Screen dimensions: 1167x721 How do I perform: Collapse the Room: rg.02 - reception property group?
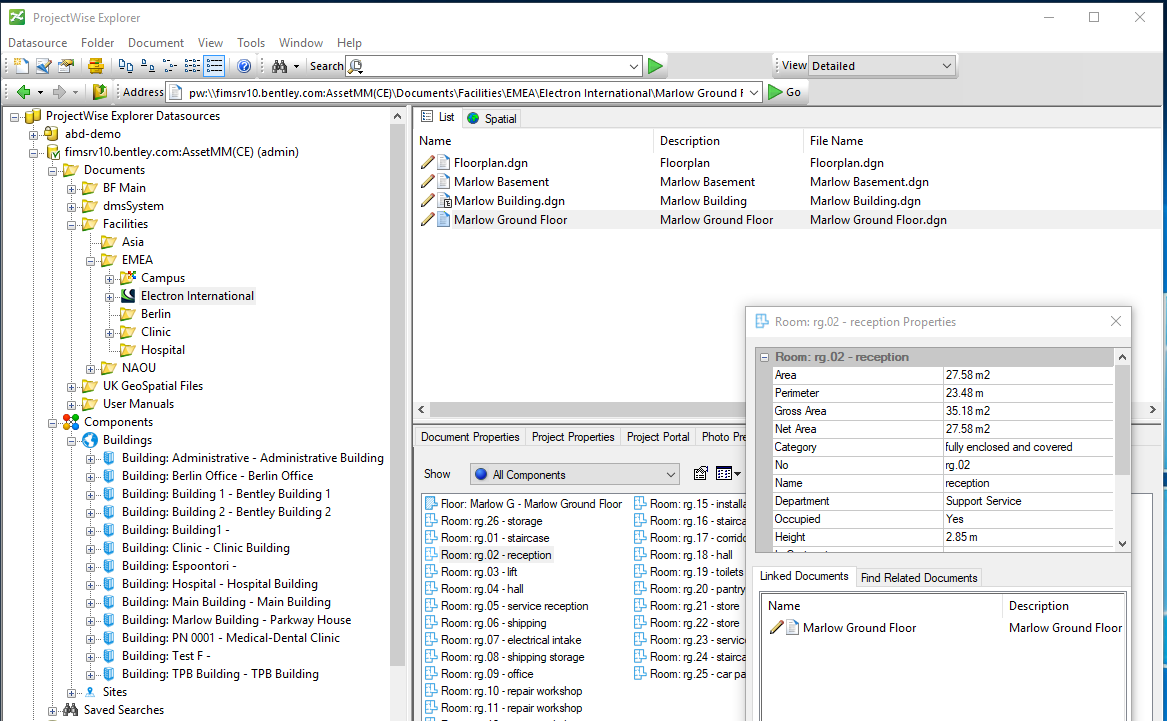click(x=764, y=357)
